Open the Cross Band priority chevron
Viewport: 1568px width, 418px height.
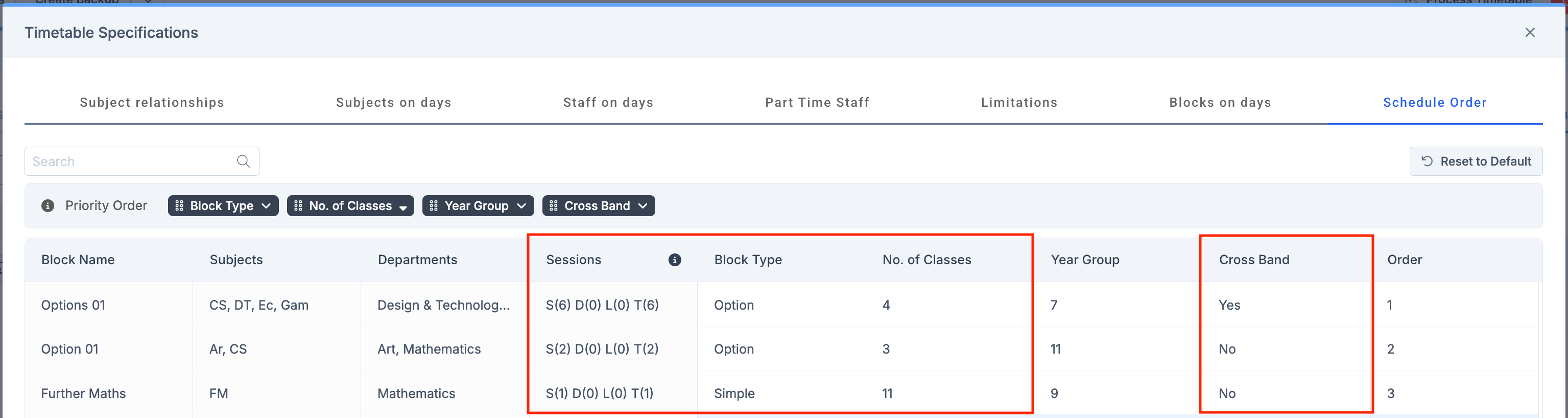click(643, 206)
